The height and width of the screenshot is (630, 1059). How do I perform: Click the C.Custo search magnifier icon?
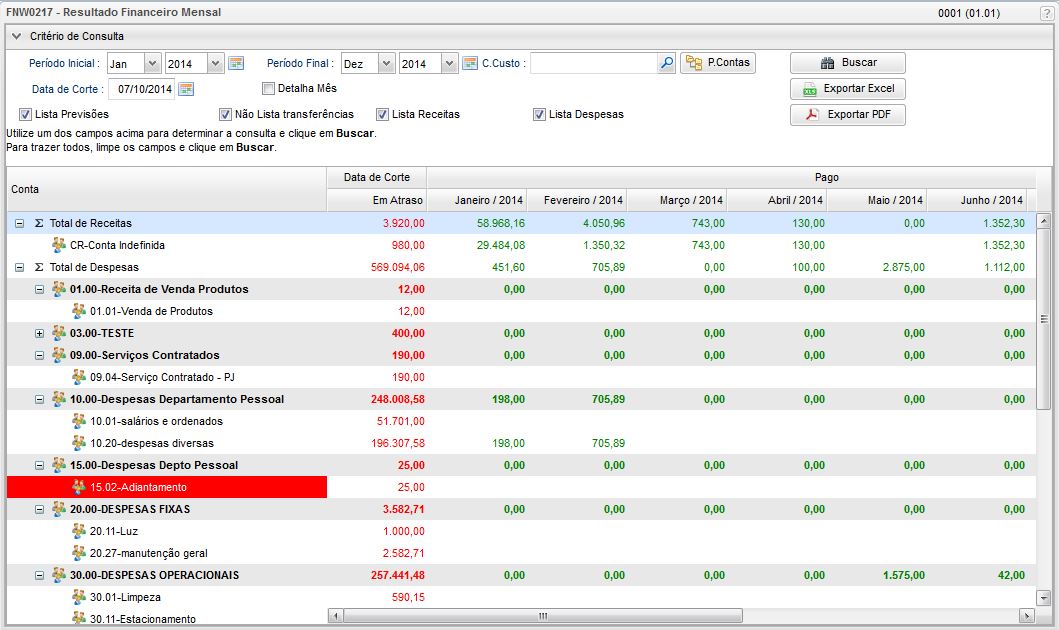click(667, 64)
